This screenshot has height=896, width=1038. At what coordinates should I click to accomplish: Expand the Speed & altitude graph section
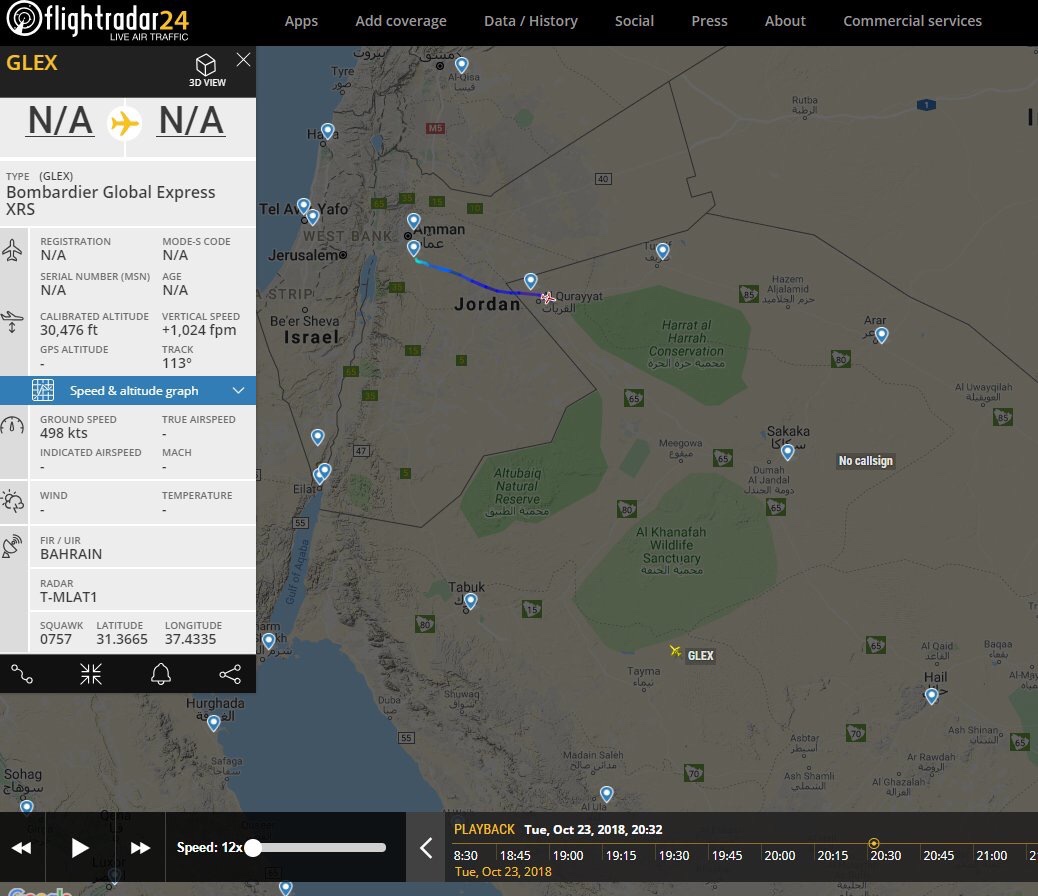pyautogui.click(x=128, y=391)
